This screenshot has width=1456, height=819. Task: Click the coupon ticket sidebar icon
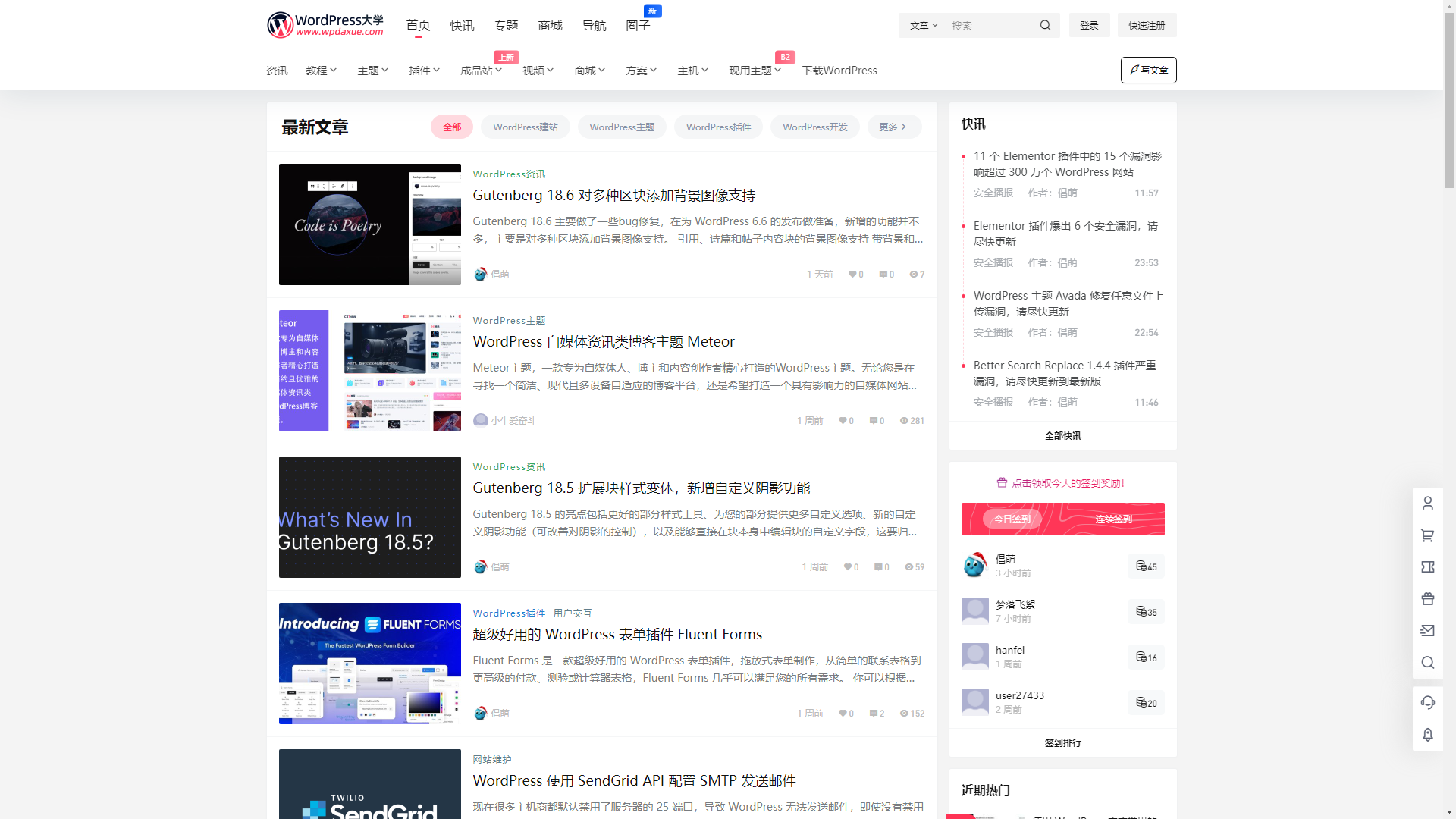(x=1427, y=567)
